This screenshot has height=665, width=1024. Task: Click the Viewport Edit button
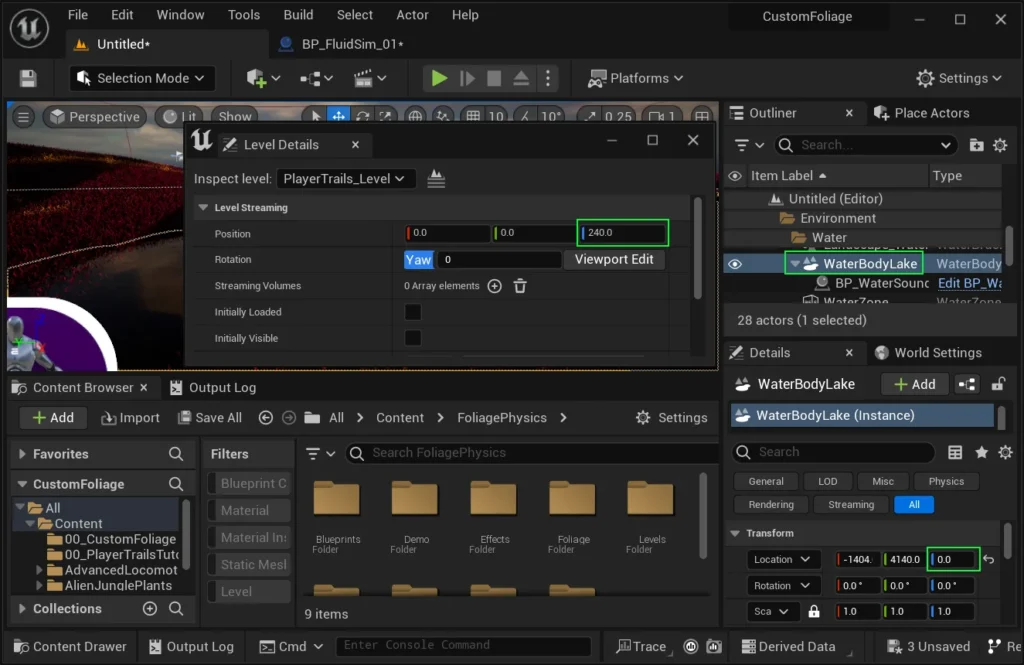614,259
